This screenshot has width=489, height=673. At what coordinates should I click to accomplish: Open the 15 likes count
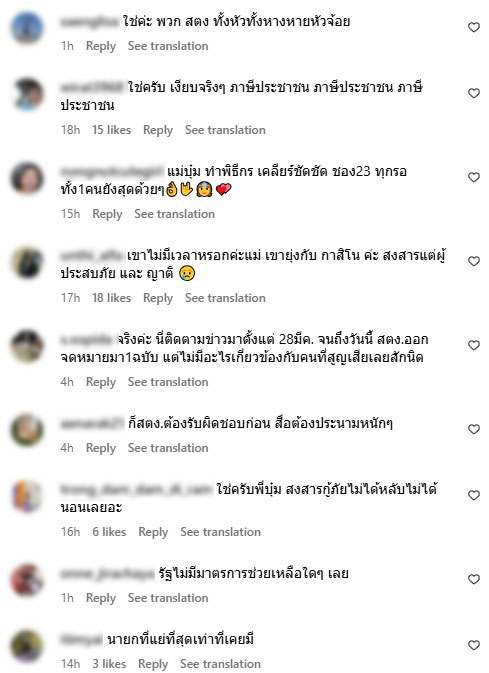111,130
